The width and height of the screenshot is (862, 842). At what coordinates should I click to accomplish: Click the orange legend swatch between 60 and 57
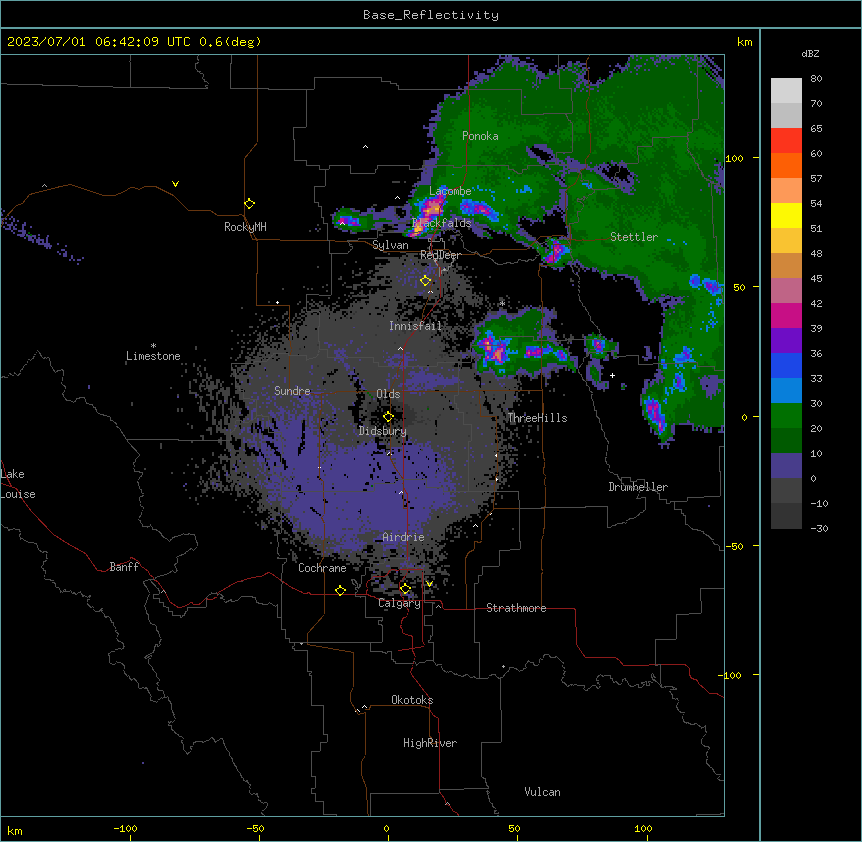[786, 165]
